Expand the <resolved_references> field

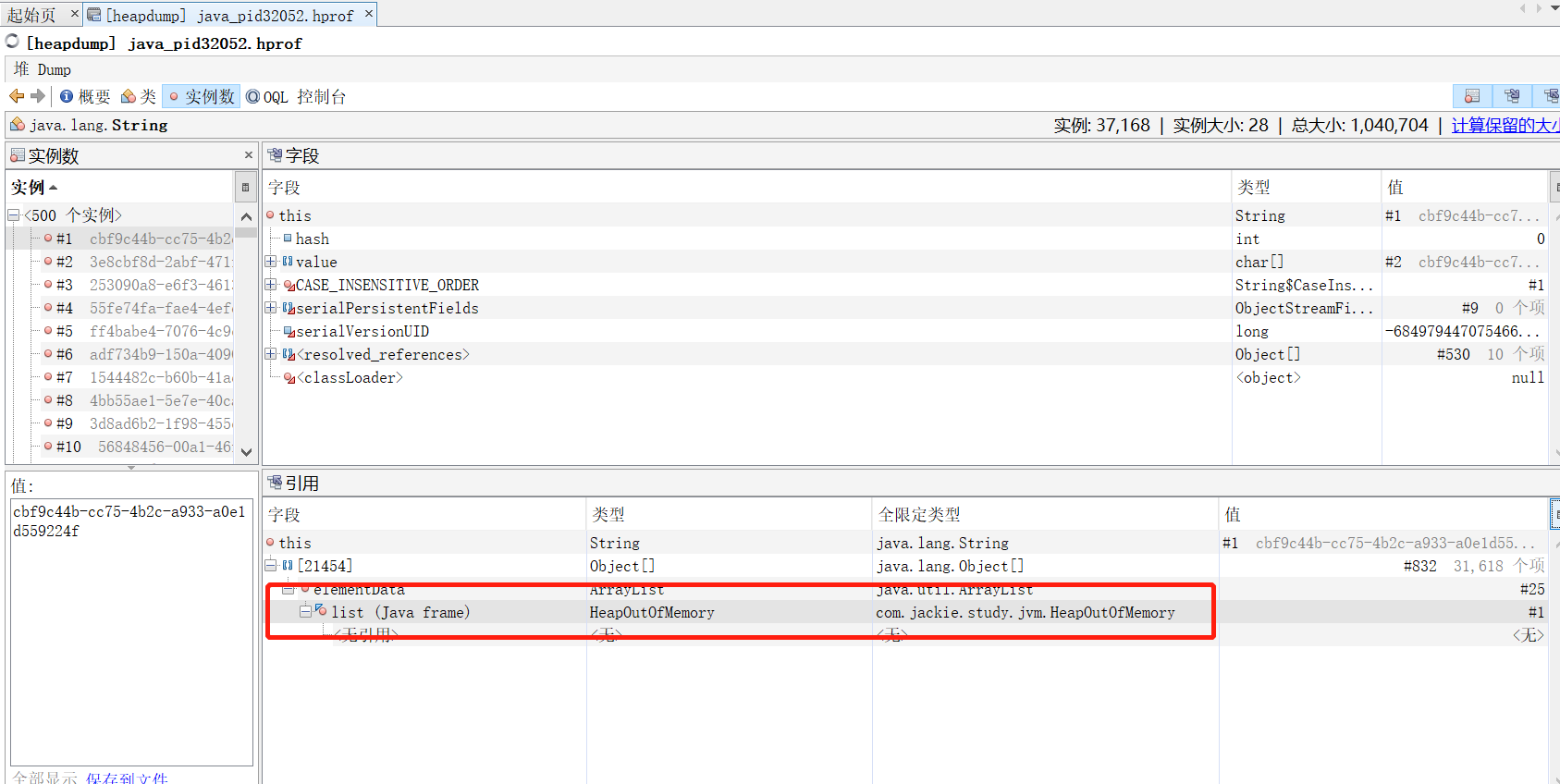tap(271, 354)
